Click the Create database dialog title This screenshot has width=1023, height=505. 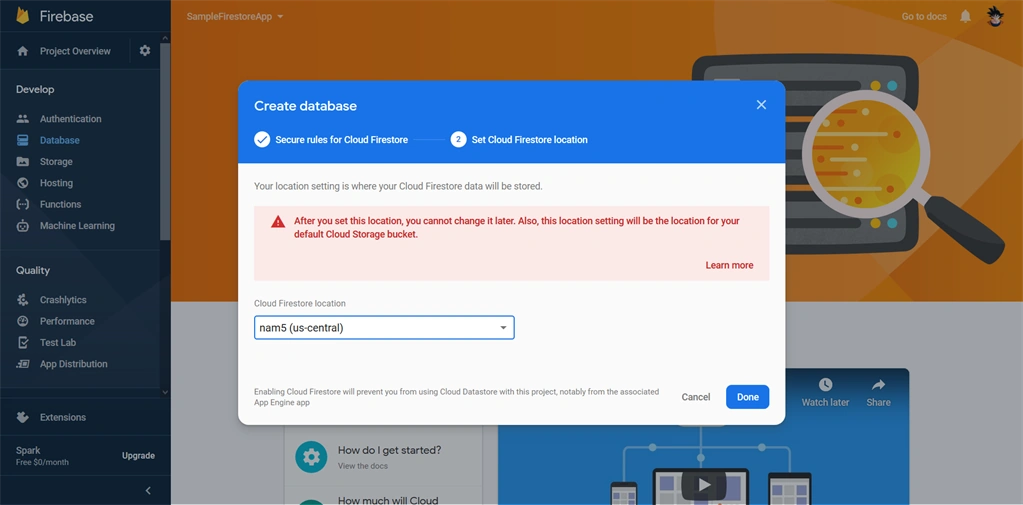click(x=305, y=106)
